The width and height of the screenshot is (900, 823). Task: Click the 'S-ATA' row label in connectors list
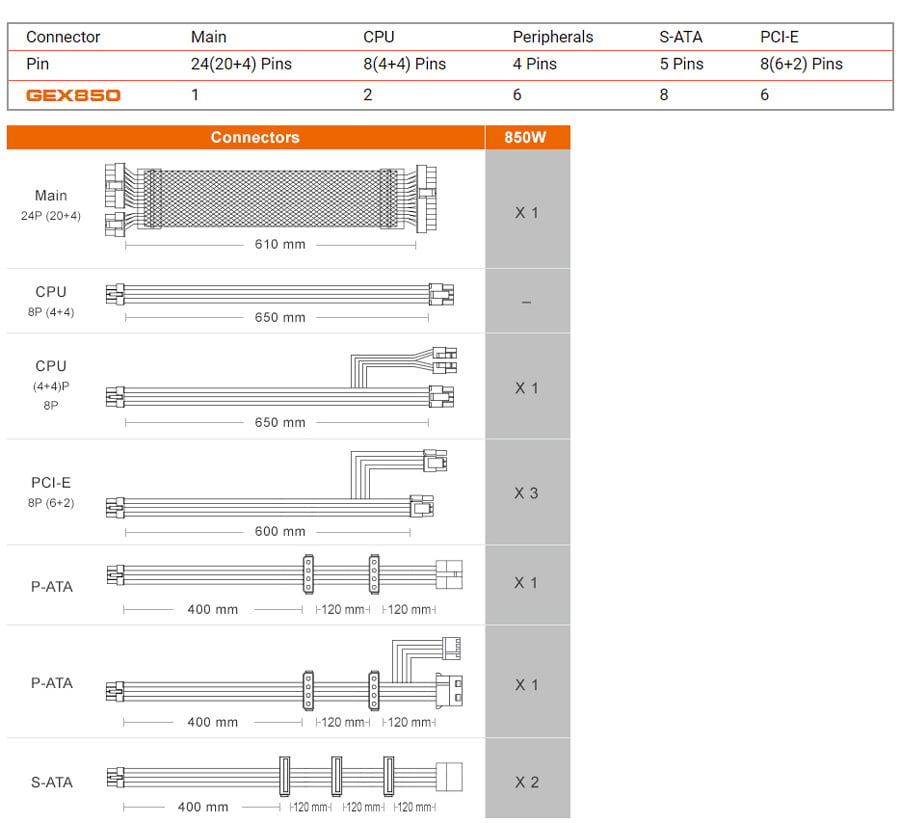52,782
